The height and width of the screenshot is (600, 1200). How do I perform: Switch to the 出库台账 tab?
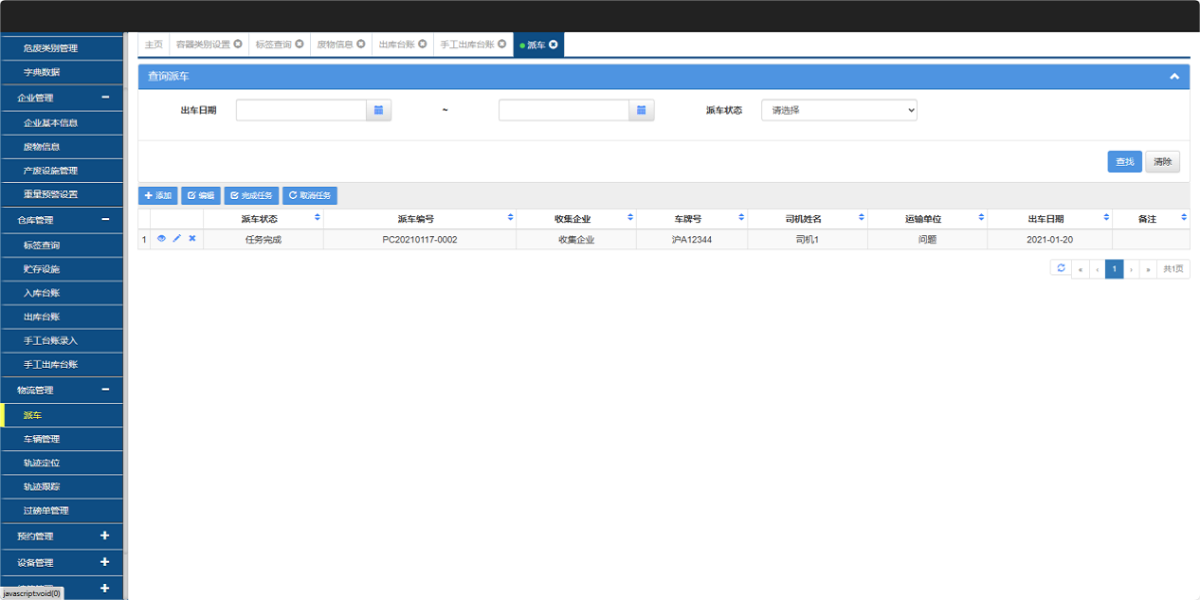coord(397,44)
